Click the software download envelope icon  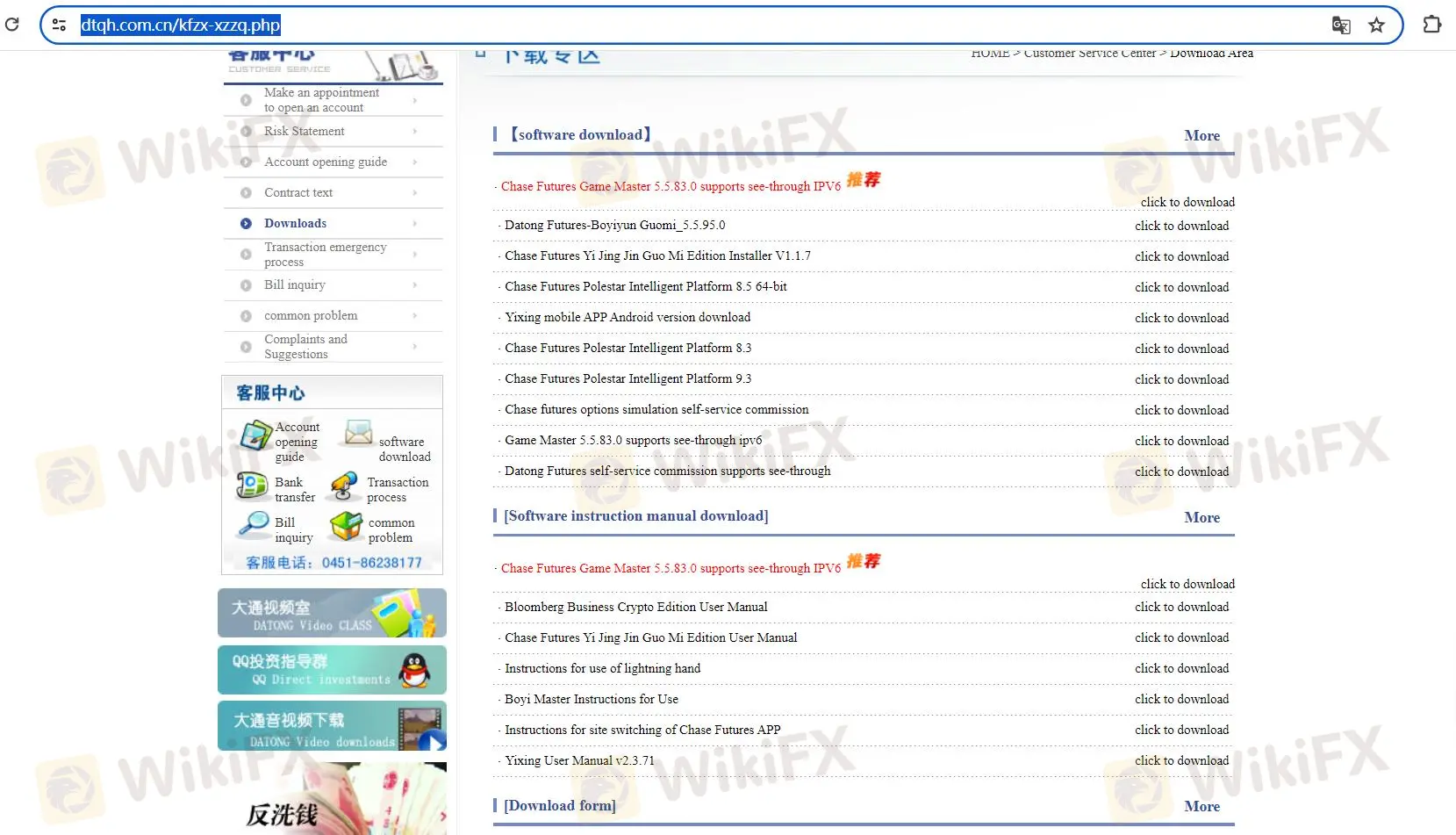tap(357, 434)
